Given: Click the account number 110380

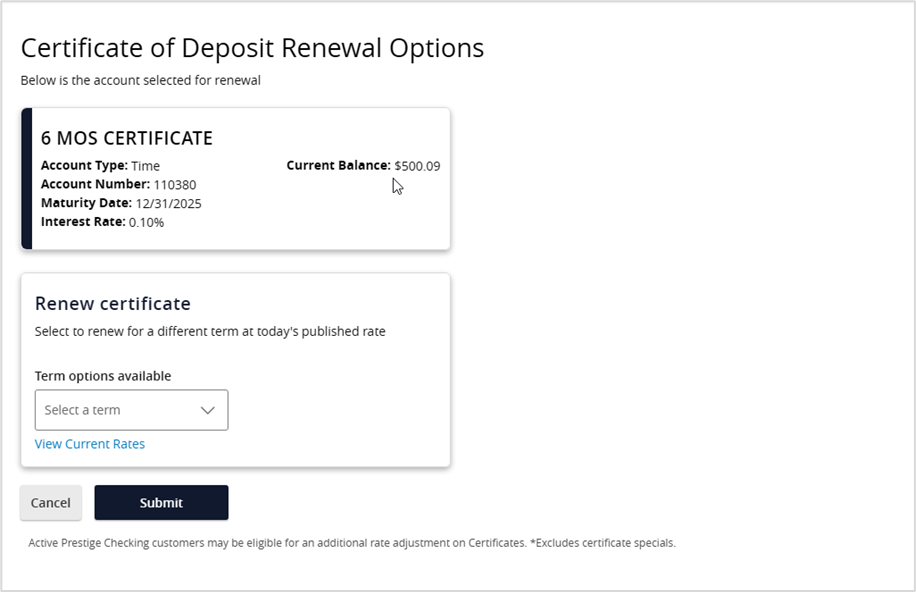Looking at the screenshot, I should pos(175,184).
